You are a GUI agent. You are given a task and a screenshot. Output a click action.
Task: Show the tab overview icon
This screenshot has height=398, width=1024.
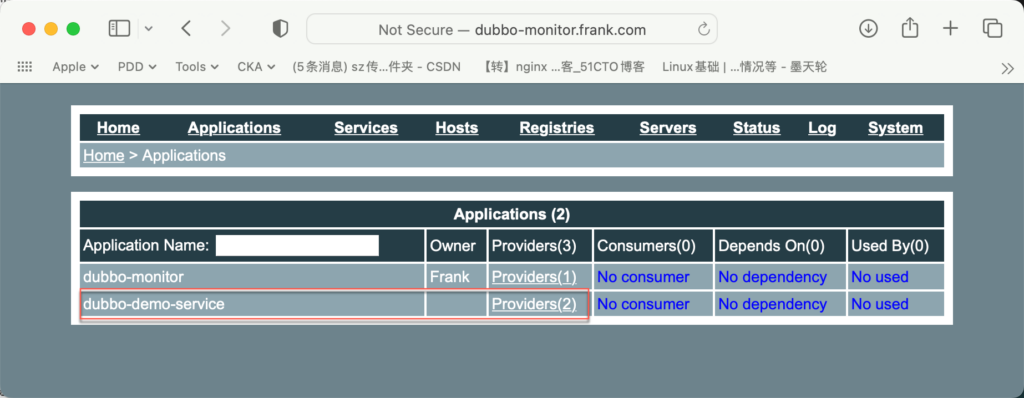(992, 29)
